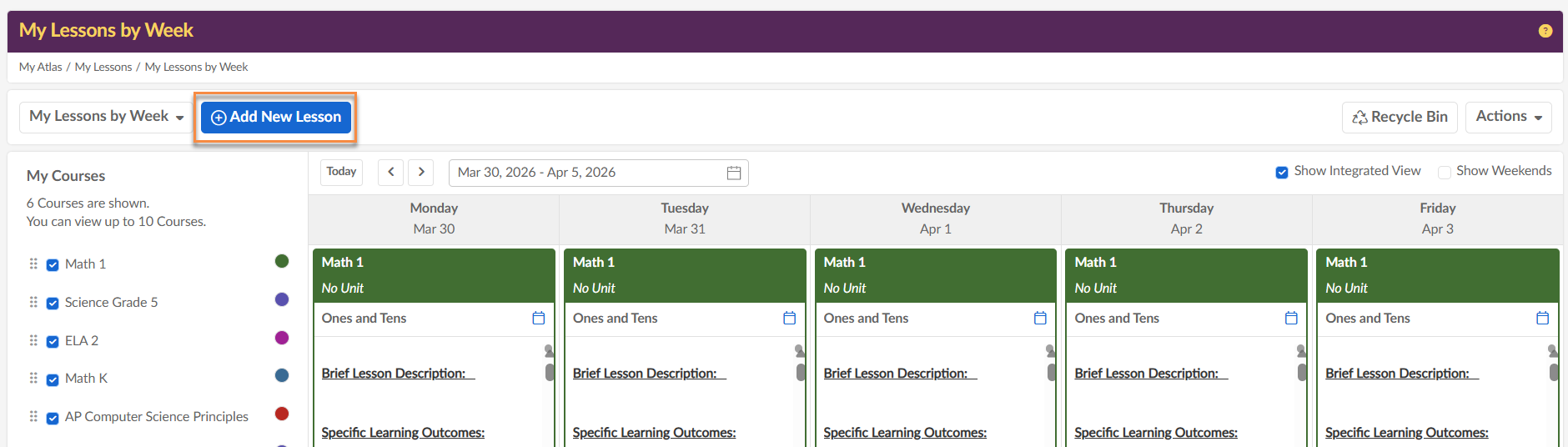Click the Add New Lesson button
1568x447 pixels.
point(276,117)
